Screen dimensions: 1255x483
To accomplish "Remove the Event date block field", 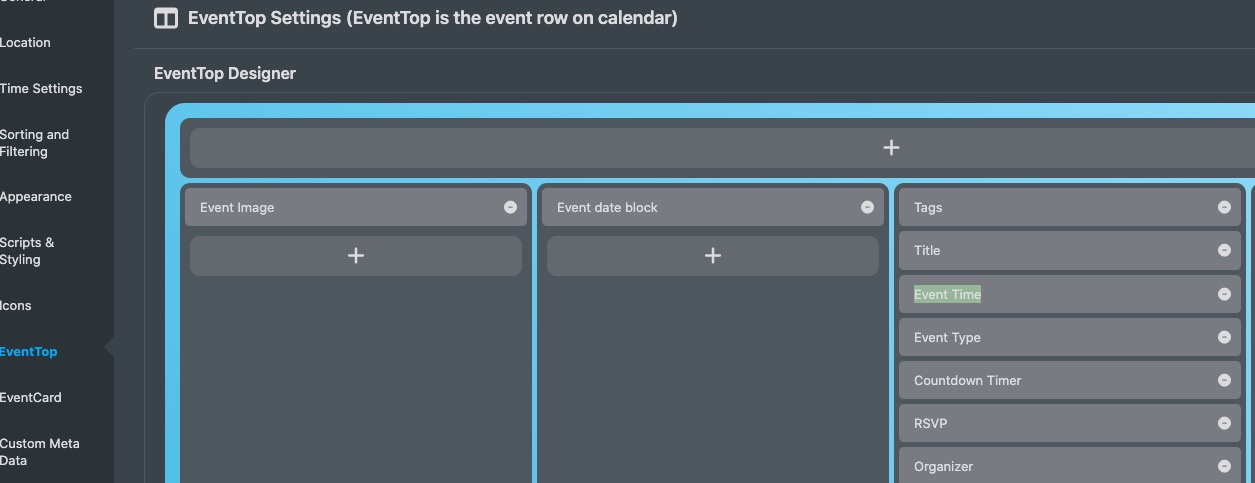I will tap(867, 208).
